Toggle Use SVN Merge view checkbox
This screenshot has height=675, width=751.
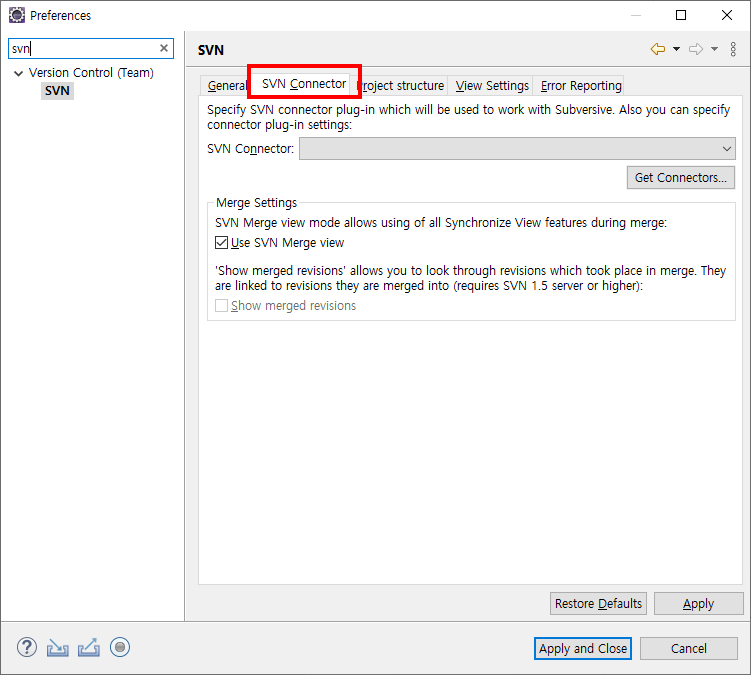221,242
